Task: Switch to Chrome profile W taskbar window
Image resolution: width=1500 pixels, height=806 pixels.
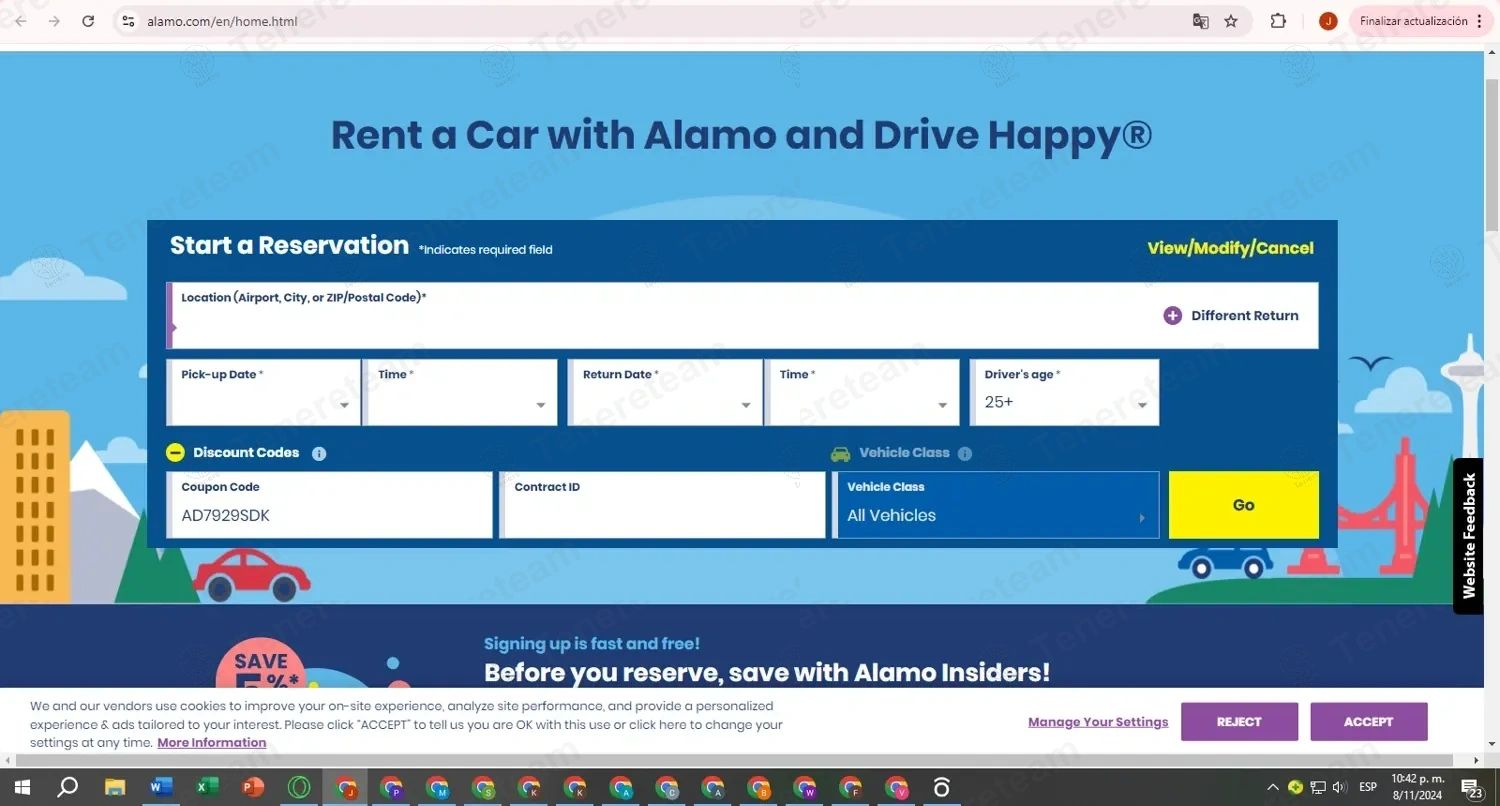Action: tap(805, 787)
